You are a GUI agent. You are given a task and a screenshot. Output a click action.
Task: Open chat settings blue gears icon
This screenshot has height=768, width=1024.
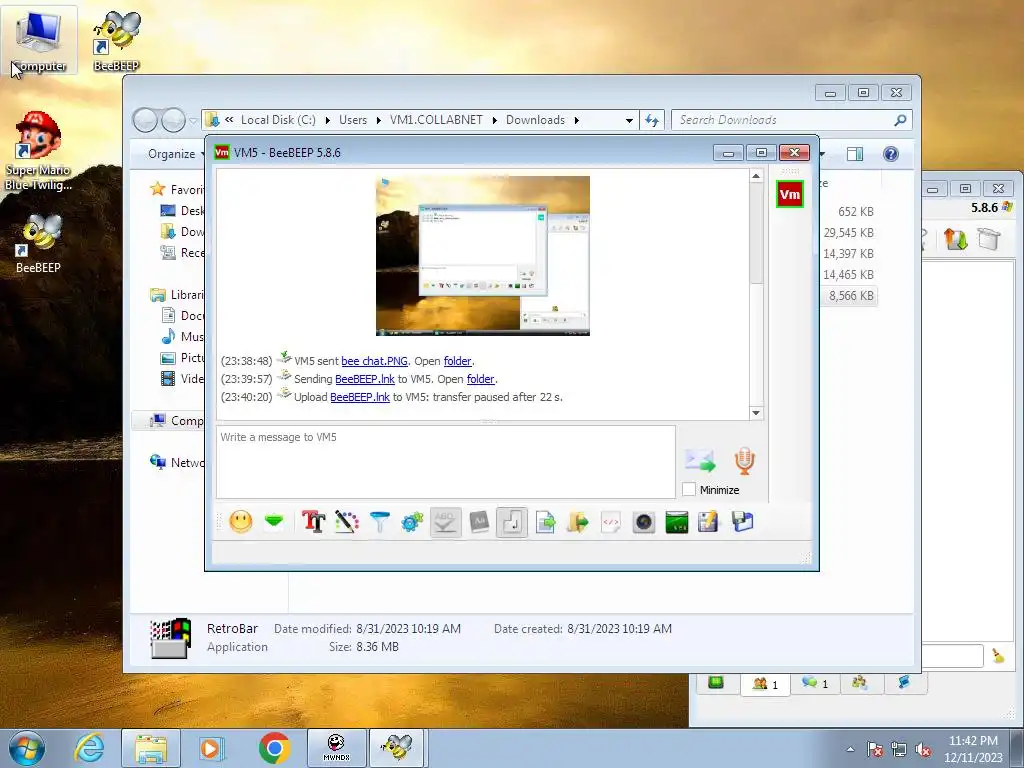click(x=412, y=522)
